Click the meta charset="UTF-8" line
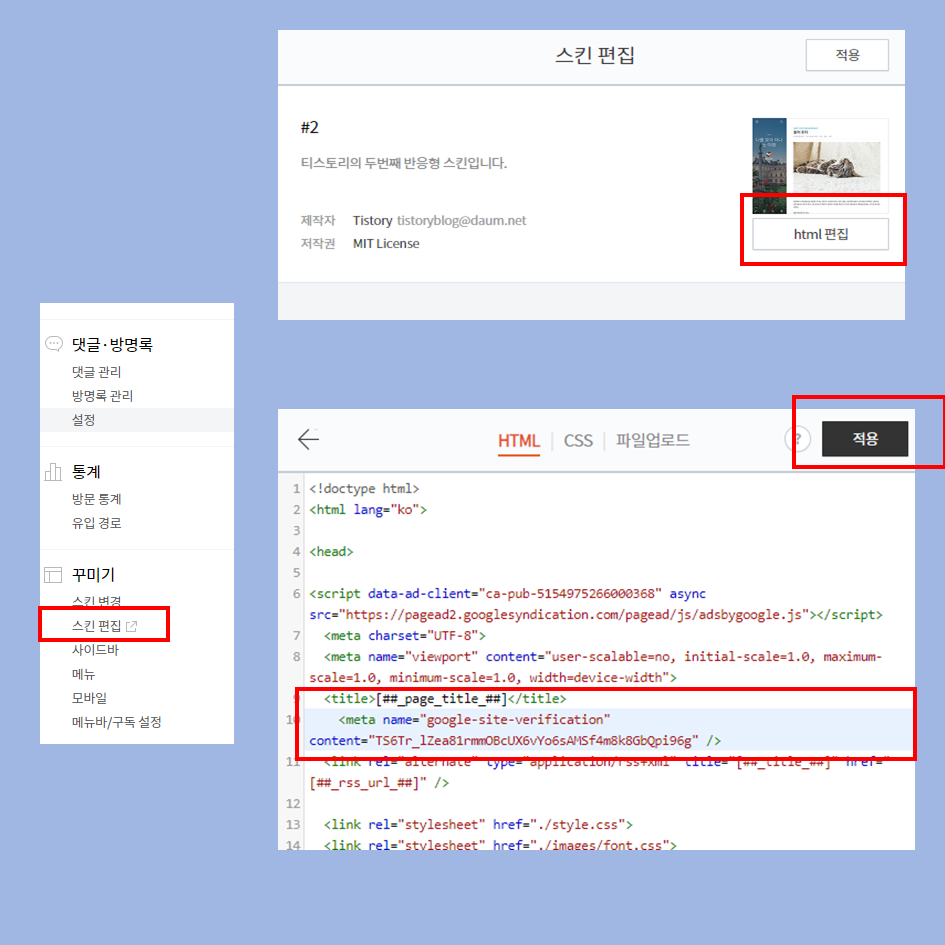This screenshot has height=945, width=945. click(404, 636)
